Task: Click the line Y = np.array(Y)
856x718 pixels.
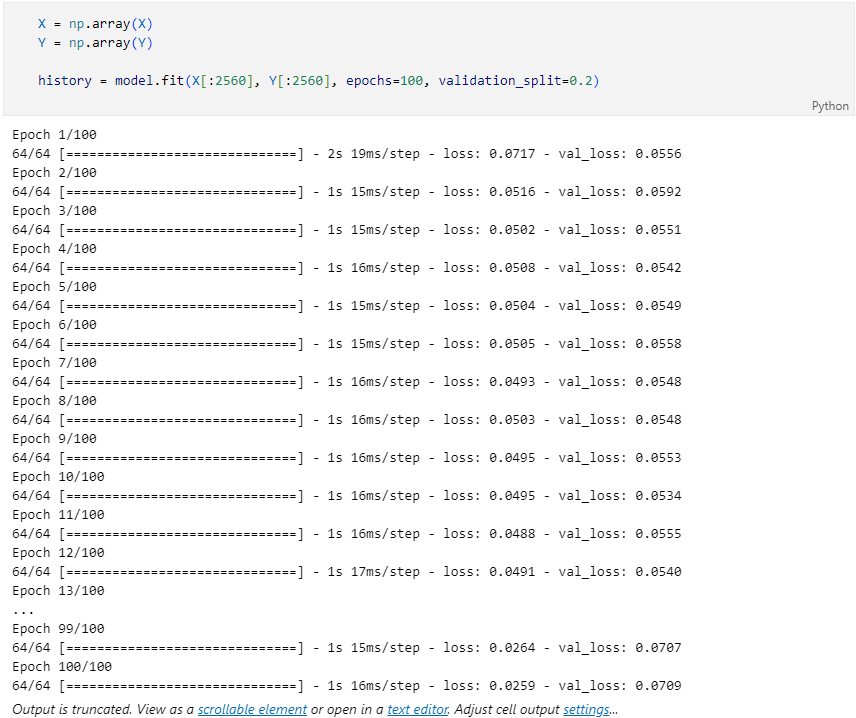Action: tap(95, 43)
